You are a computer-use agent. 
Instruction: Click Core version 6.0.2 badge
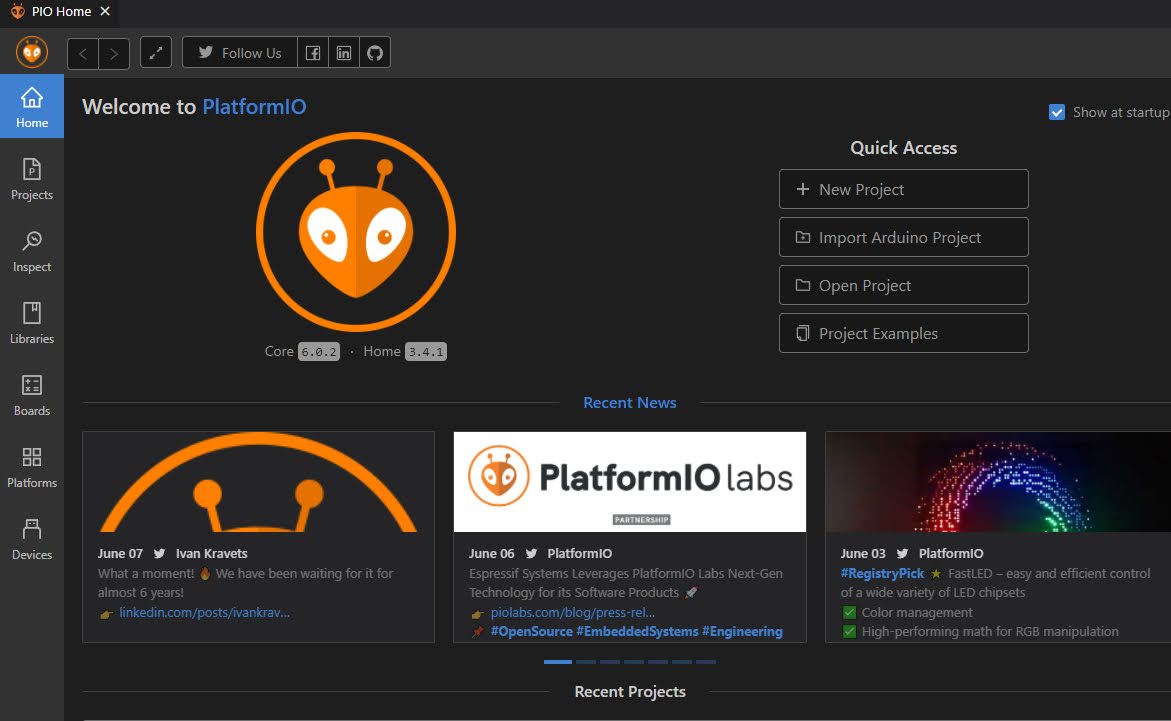click(319, 351)
